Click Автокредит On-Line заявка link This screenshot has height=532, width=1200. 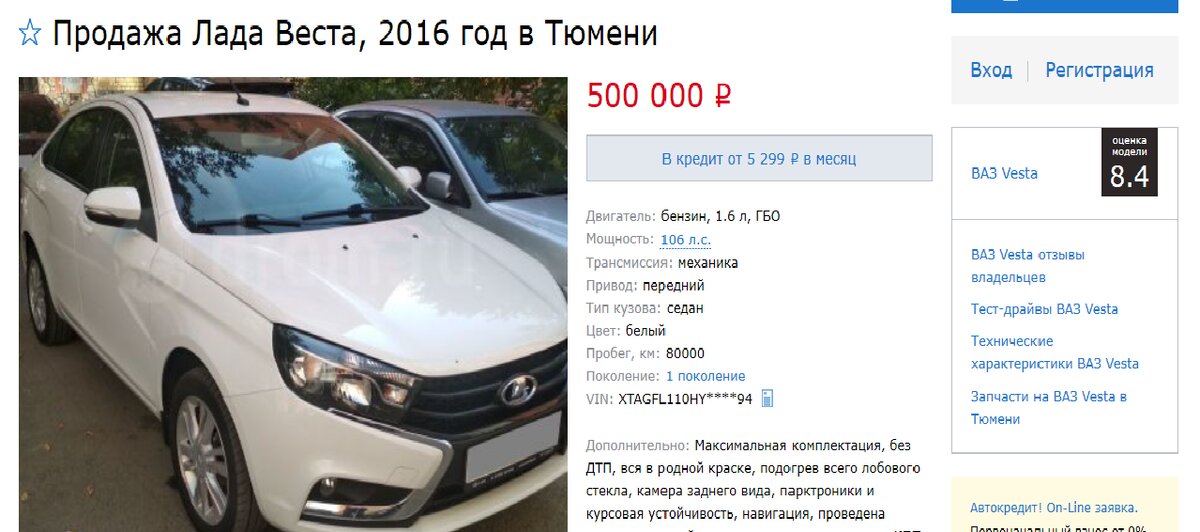coord(1054,508)
